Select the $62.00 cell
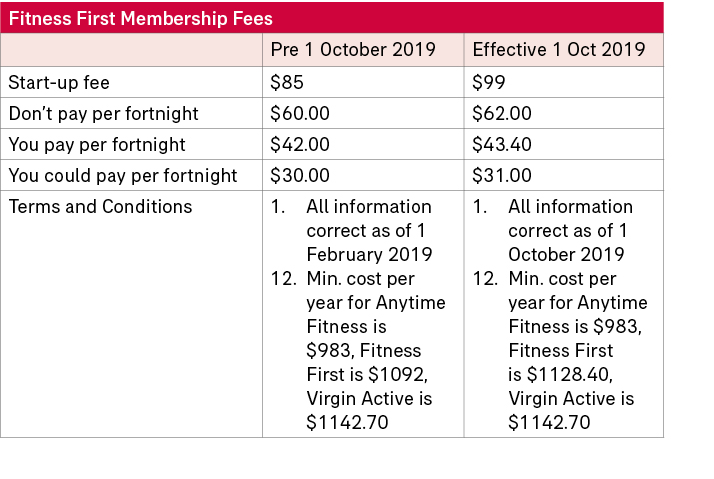The image size is (714, 479). (x=501, y=113)
